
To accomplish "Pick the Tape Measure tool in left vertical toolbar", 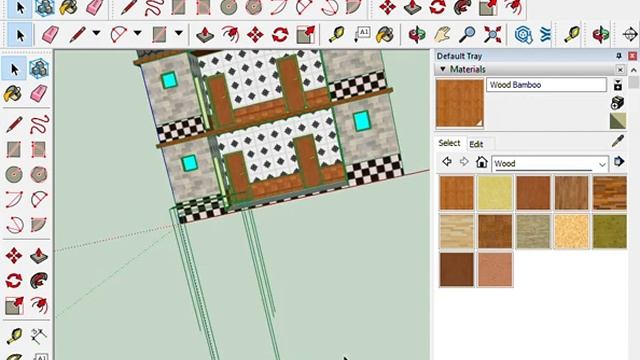I will tap(14, 336).
